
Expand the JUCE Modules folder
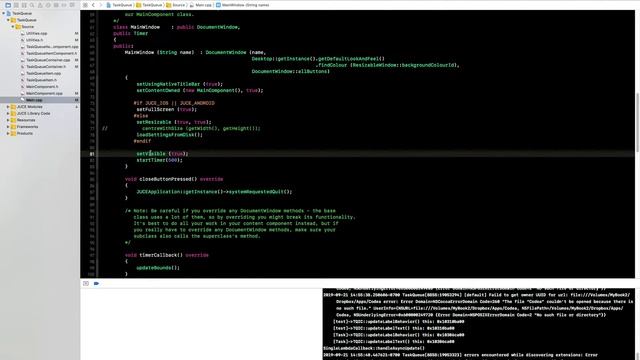click(8, 107)
